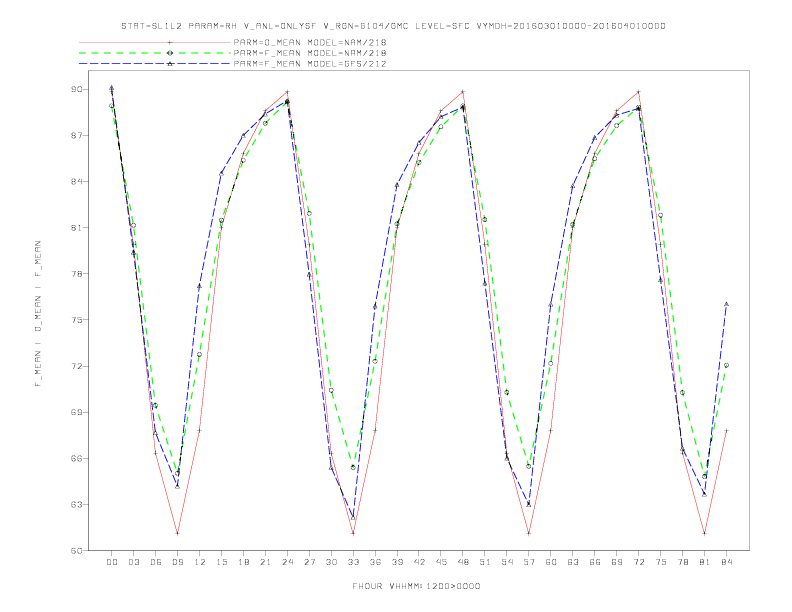This screenshot has width=792, height=612.
Task: Click x-axis forecast hour label 39
Action: [x=397, y=562]
